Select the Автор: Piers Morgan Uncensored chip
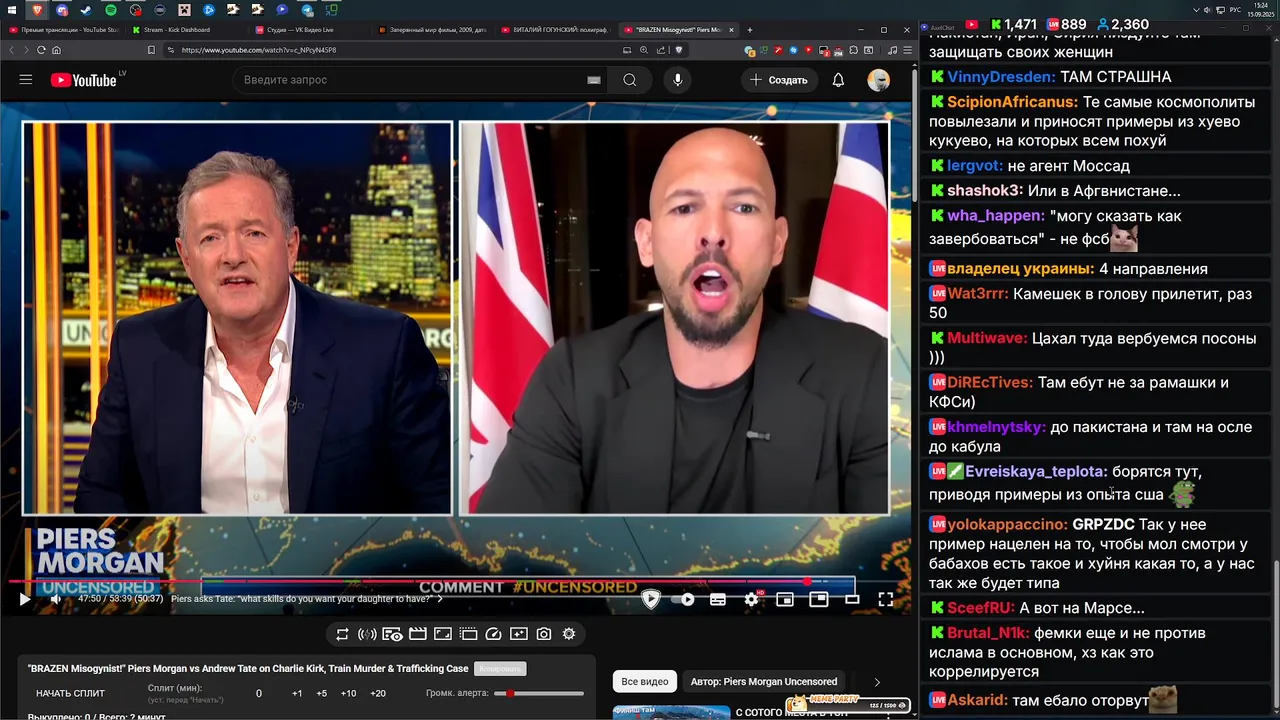 763,681
